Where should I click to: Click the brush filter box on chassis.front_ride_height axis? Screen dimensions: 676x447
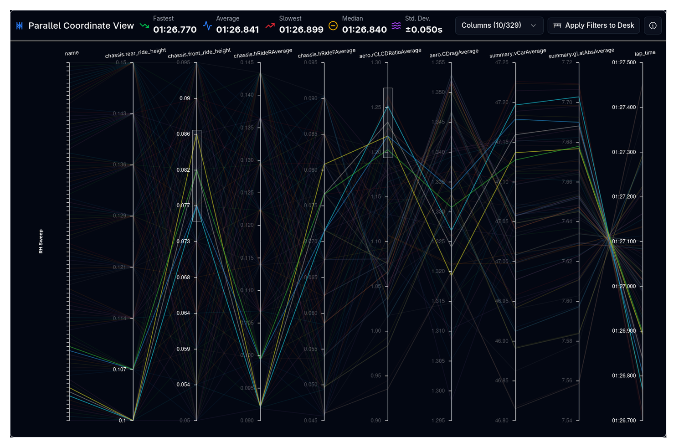(197, 175)
